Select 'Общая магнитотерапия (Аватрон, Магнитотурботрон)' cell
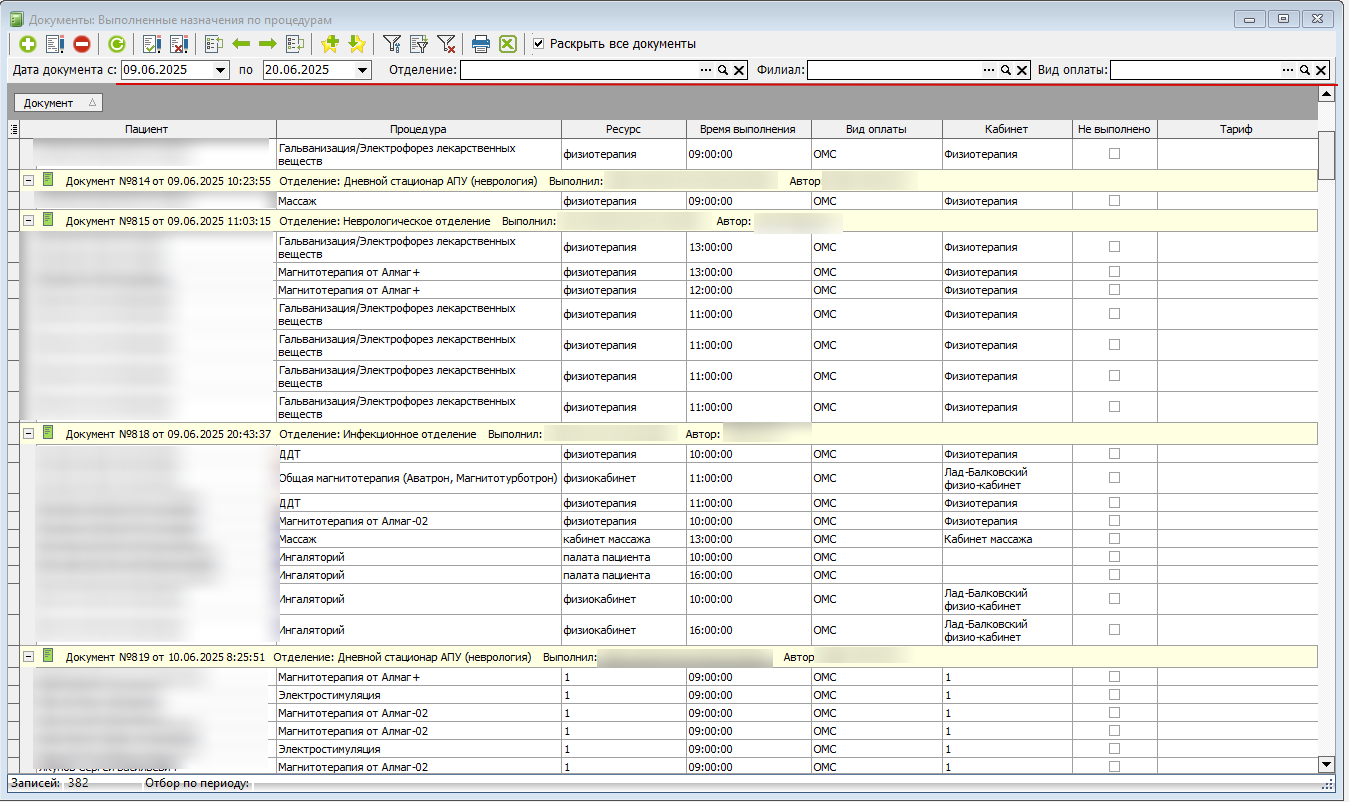 tap(418, 478)
